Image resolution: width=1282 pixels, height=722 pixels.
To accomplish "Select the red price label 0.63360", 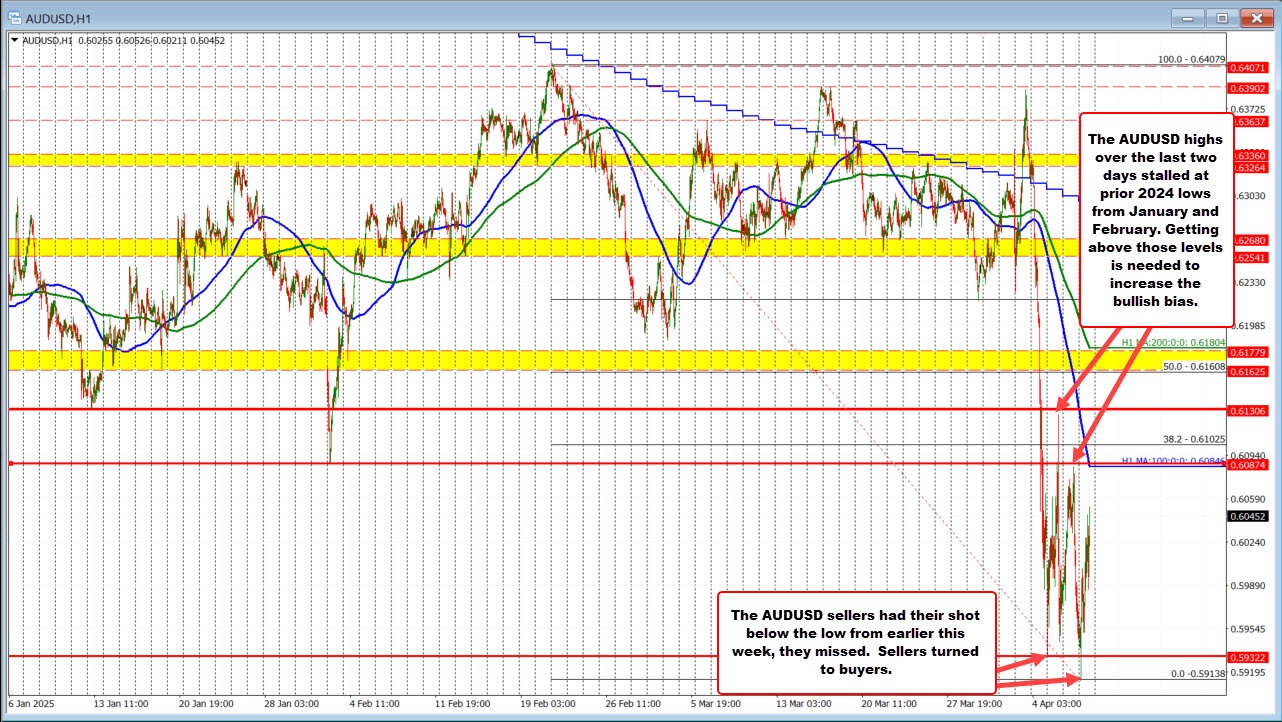I will coord(1251,156).
